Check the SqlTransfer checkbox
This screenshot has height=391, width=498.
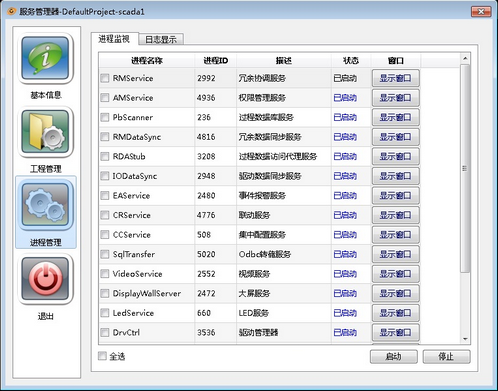point(105,254)
